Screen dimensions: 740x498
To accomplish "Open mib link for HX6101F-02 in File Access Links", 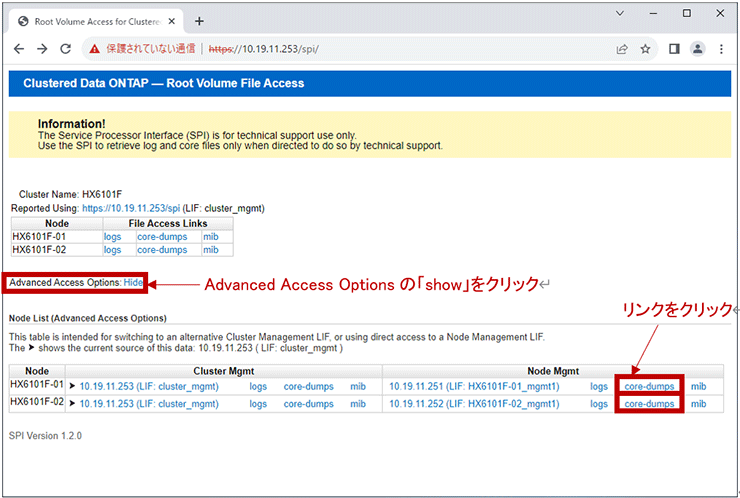I will click(210, 250).
